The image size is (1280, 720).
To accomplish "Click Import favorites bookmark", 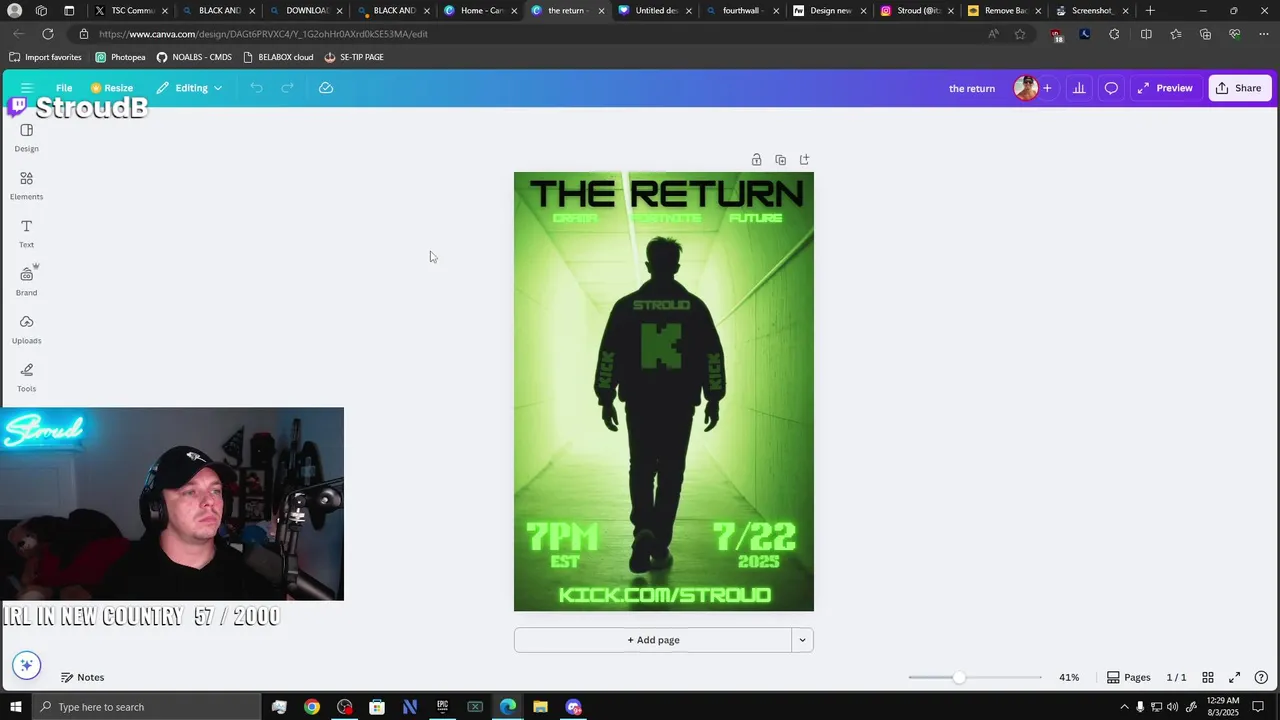I will point(45,57).
